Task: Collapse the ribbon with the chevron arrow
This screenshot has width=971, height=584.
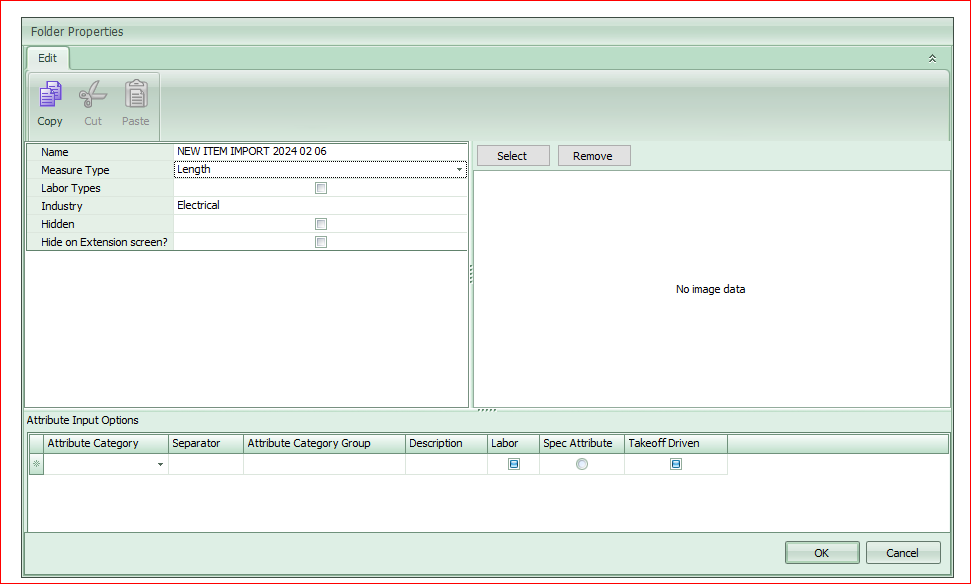Action: tap(932, 58)
